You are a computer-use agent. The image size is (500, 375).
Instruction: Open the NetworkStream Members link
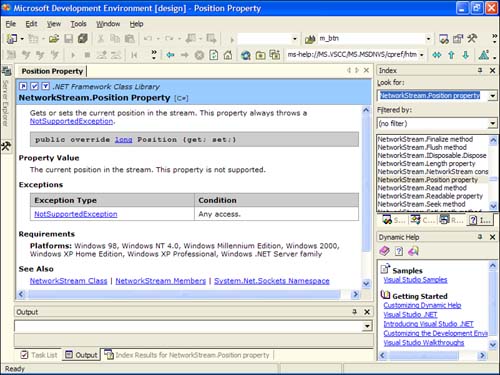(161, 281)
